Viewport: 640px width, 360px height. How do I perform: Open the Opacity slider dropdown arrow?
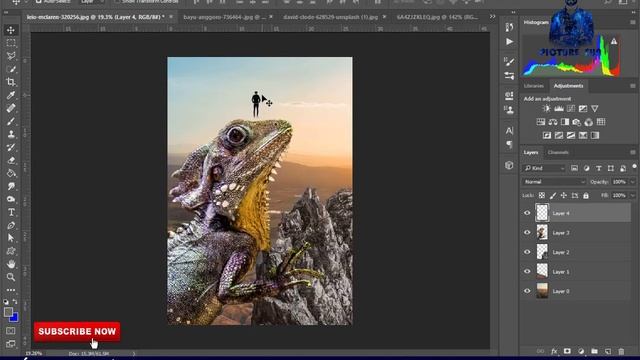[x=633, y=182]
